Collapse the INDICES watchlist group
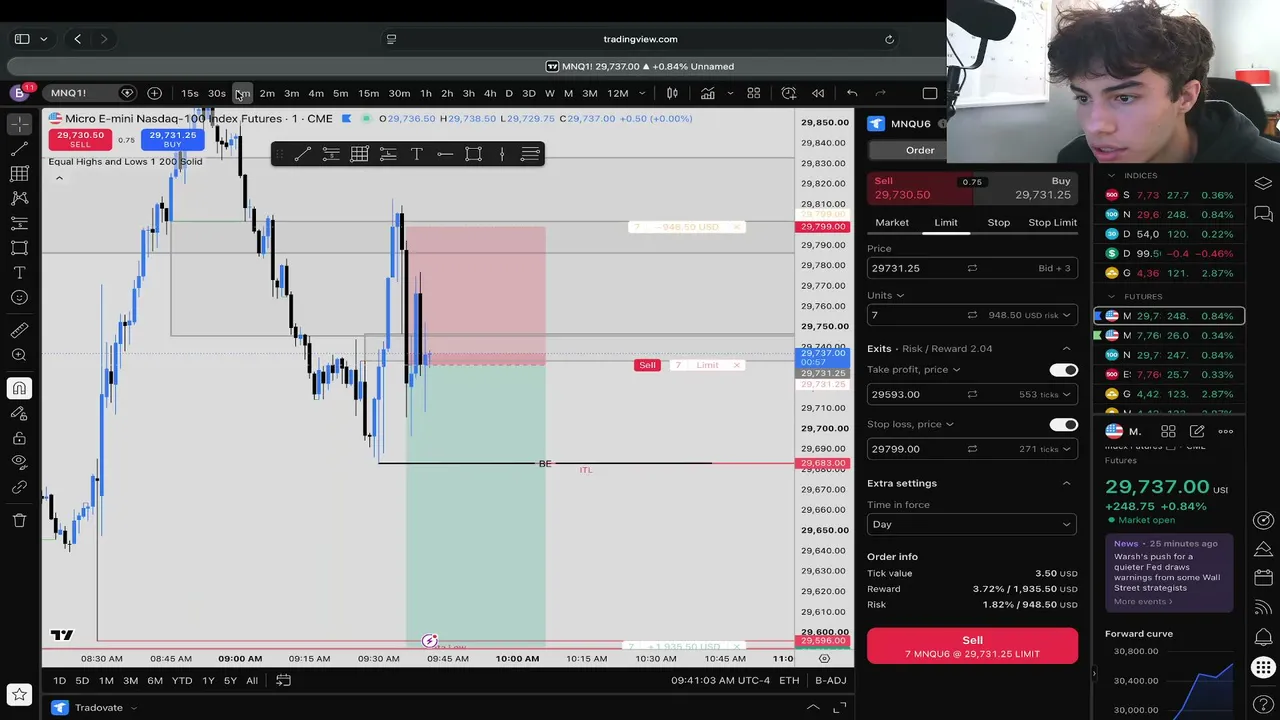The width and height of the screenshot is (1280, 720). tap(1110, 176)
